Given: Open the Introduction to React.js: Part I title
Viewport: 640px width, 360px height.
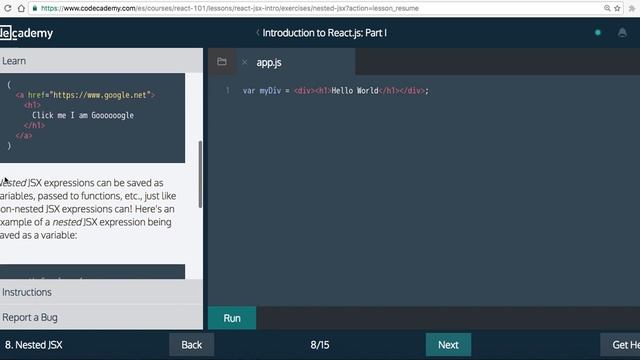Looking at the screenshot, I should point(324,33).
